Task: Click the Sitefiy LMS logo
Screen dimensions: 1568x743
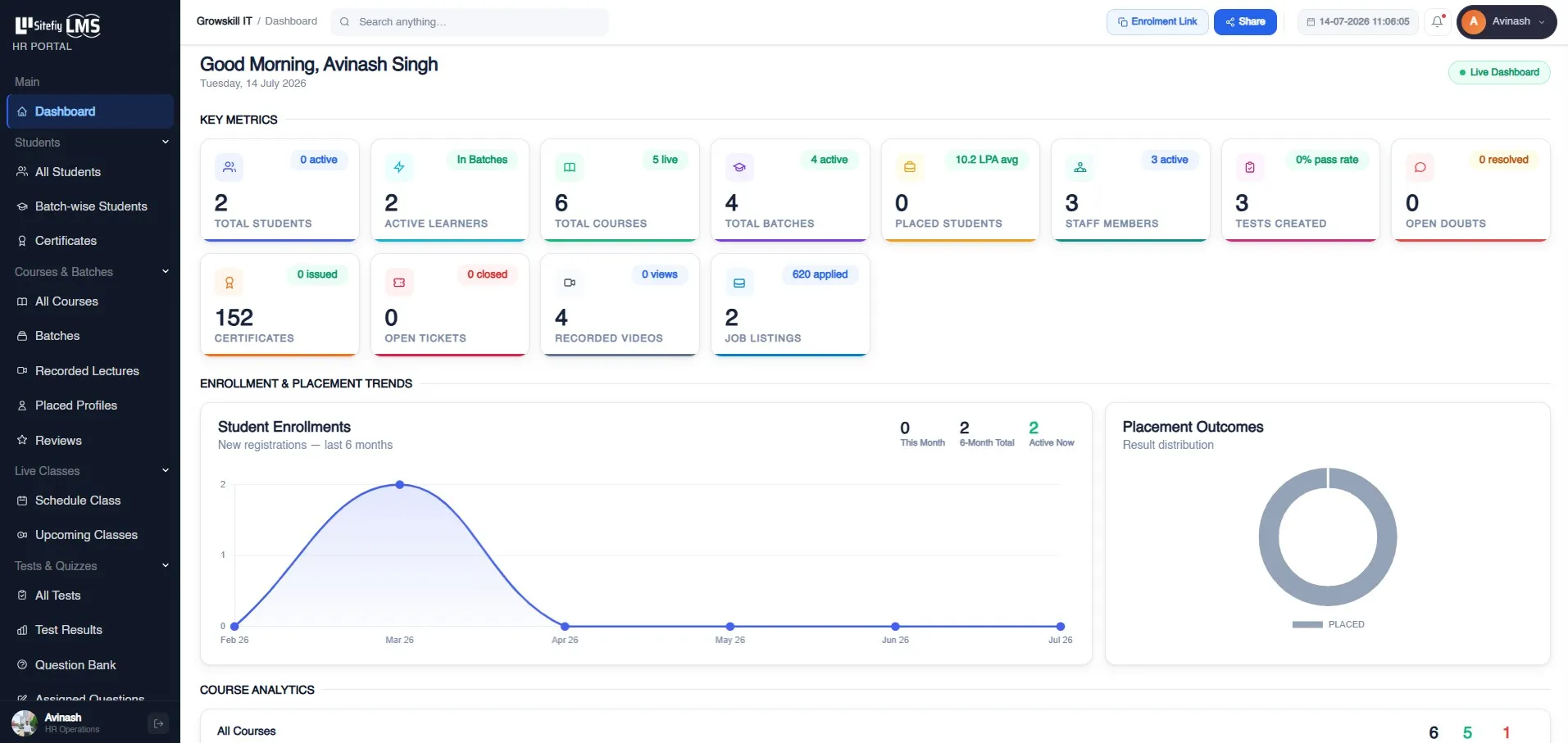Action: coord(57,25)
